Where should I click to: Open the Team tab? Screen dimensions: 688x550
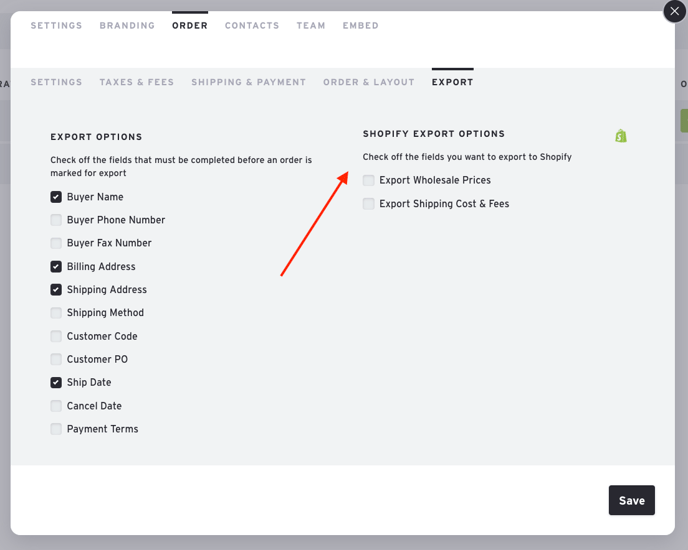(311, 25)
